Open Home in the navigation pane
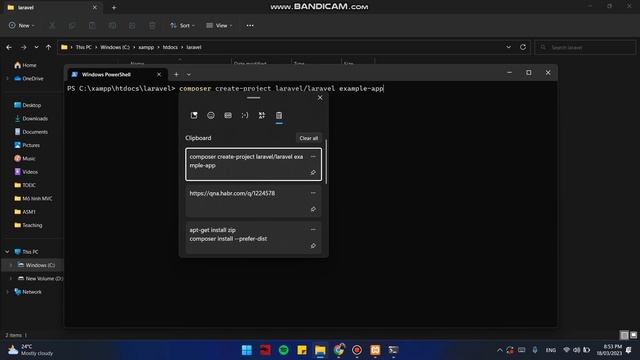640x360 pixels. coord(25,65)
